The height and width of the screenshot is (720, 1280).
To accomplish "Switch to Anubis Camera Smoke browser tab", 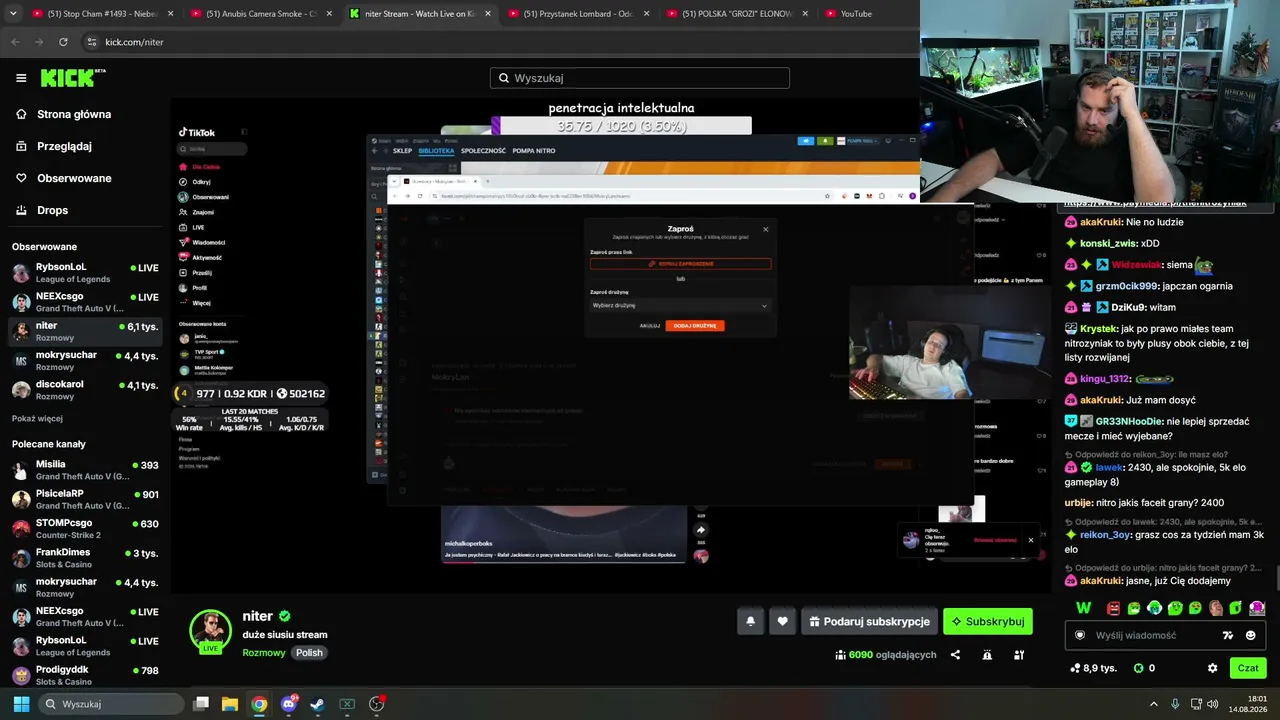I will click(x=261, y=14).
